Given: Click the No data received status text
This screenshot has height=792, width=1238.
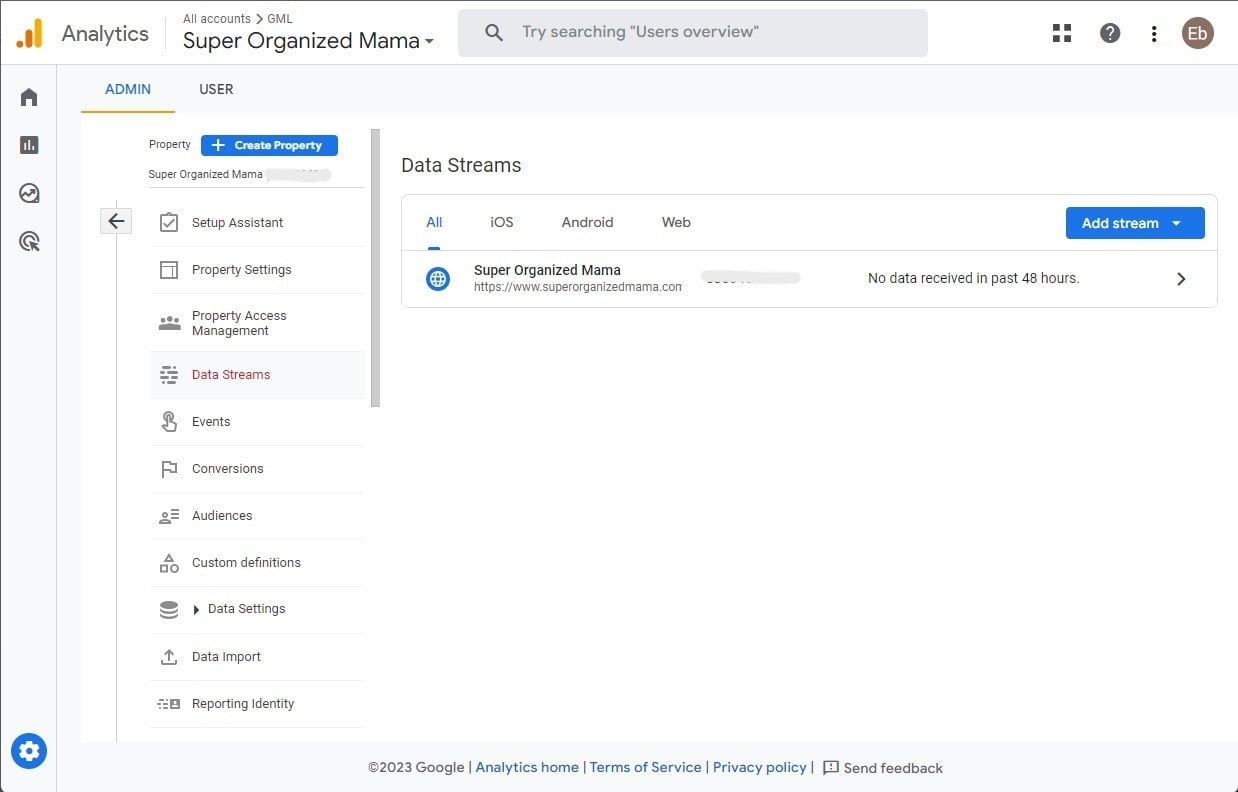Looking at the screenshot, I should pos(973,278).
